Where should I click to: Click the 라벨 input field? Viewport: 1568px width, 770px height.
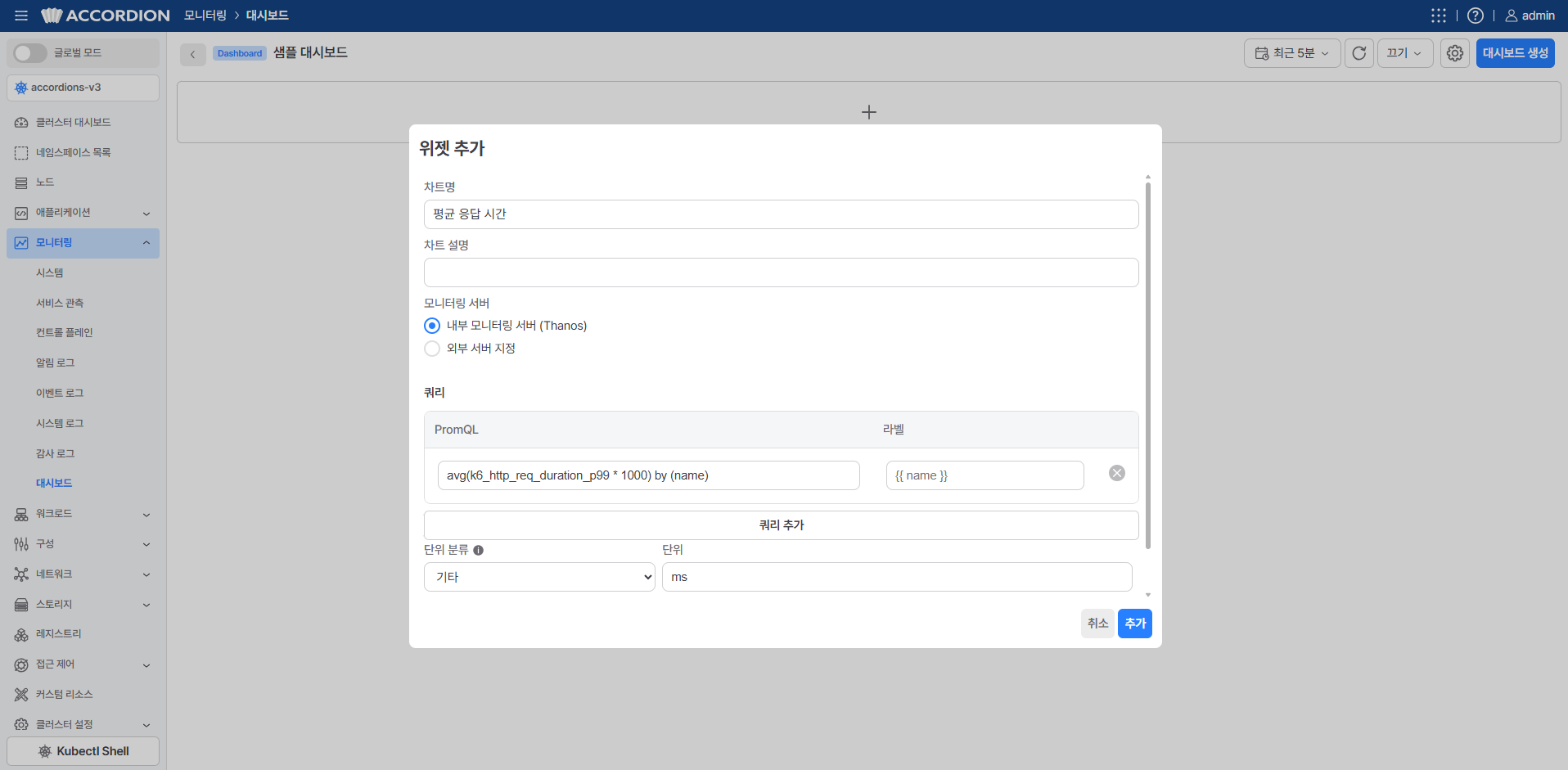click(x=985, y=475)
